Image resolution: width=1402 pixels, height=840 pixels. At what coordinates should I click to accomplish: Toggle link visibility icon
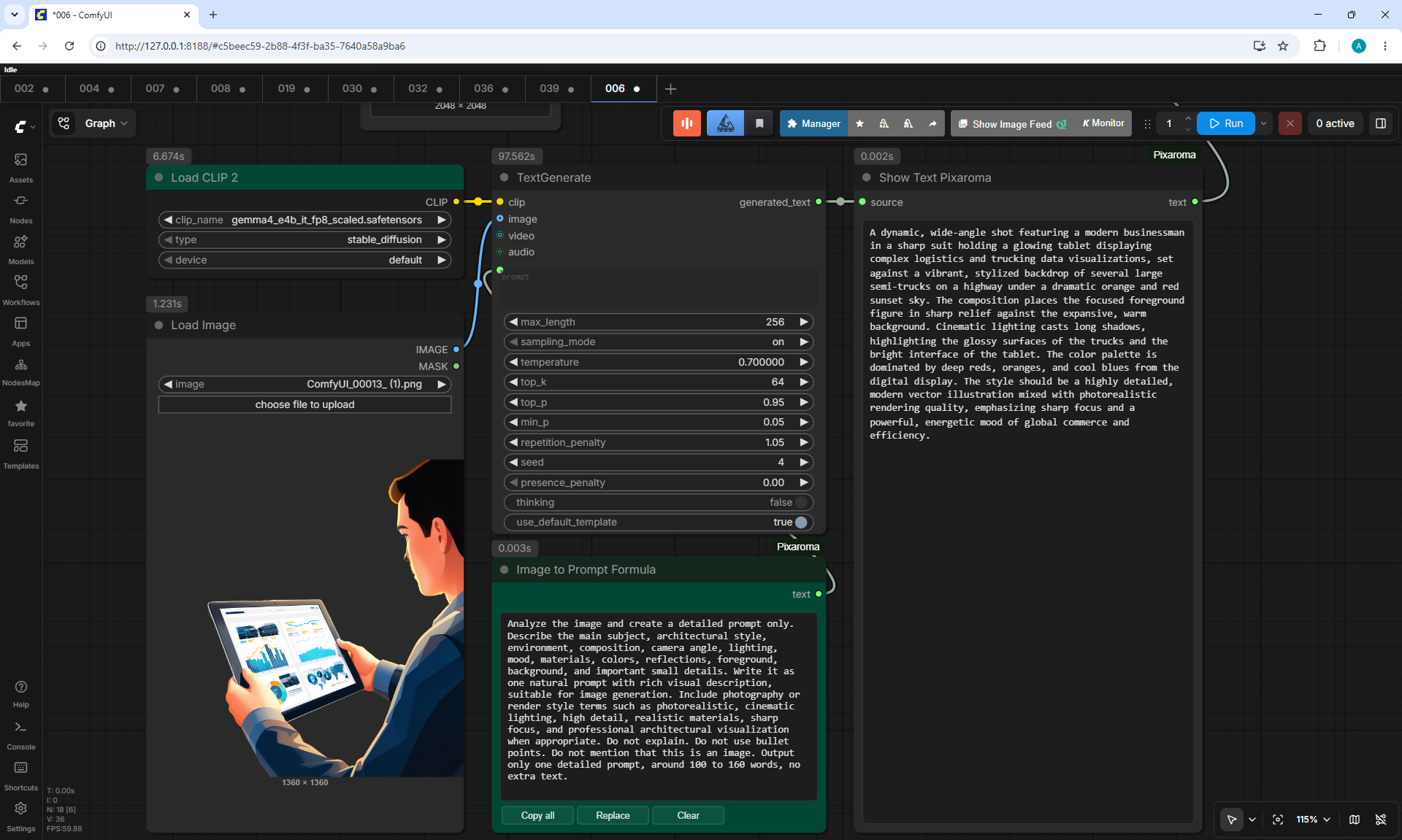point(1381,820)
